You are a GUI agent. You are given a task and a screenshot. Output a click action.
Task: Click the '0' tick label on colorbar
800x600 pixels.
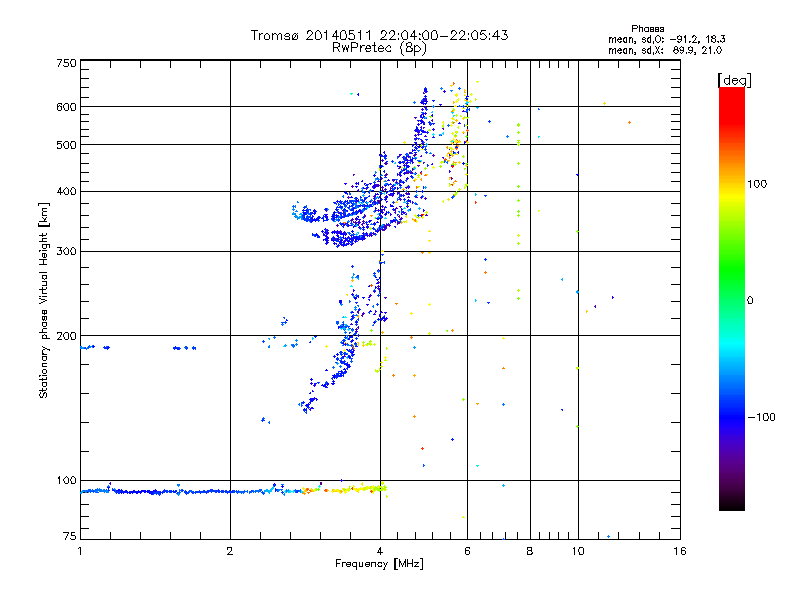pyautogui.click(x=750, y=301)
